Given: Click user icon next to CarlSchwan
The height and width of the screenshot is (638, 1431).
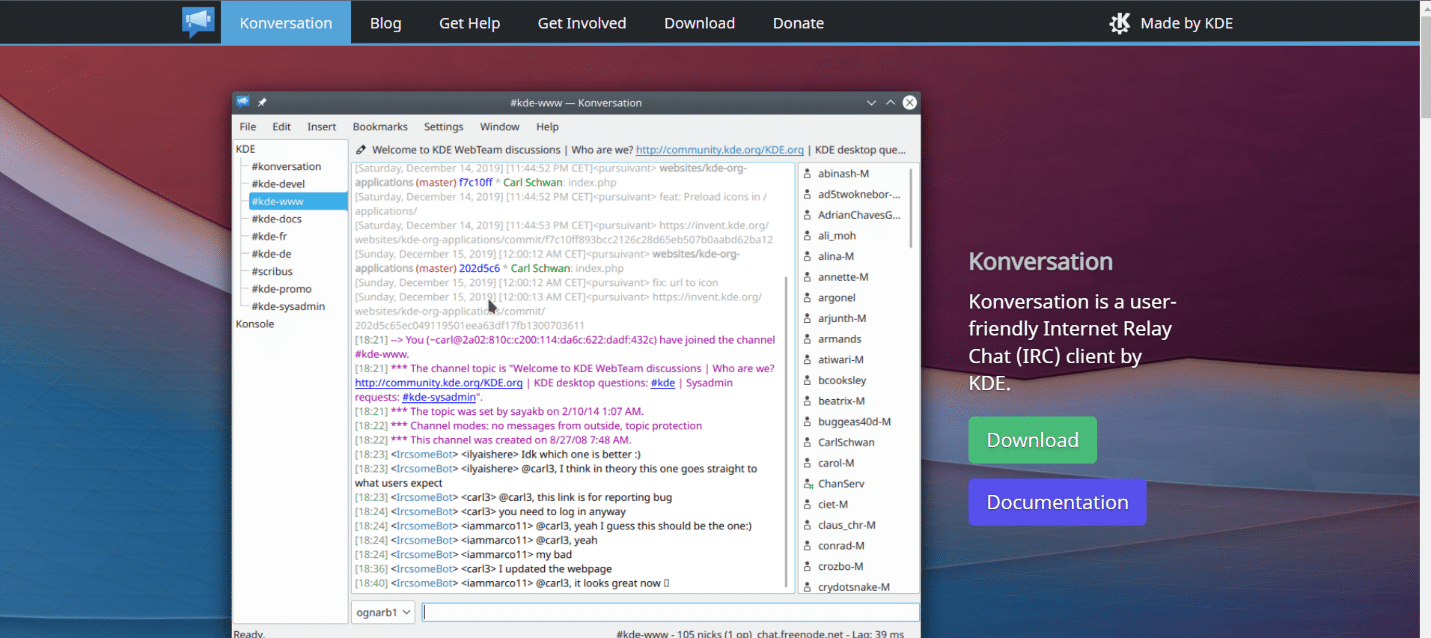Looking at the screenshot, I should coord(807,442).
